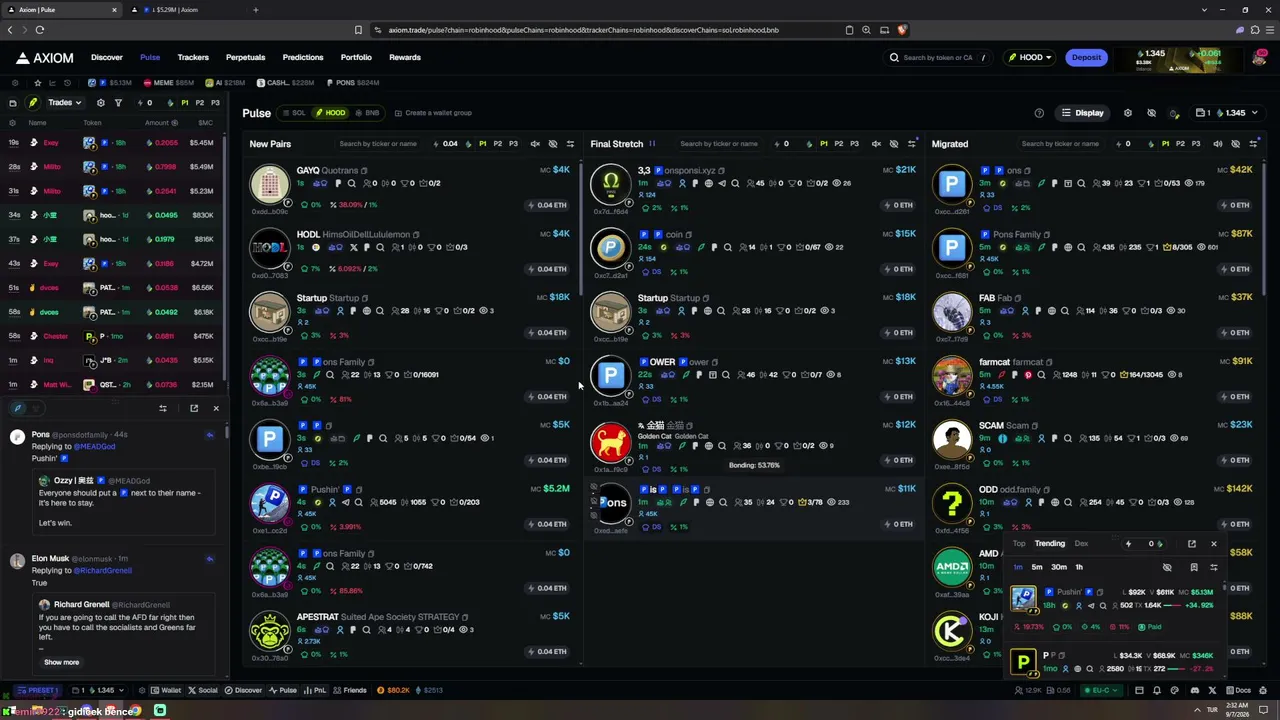Screen dimensions: 1280x720
Task: Toggle sound mute in New Pairs column
Action: coord(535,144)
